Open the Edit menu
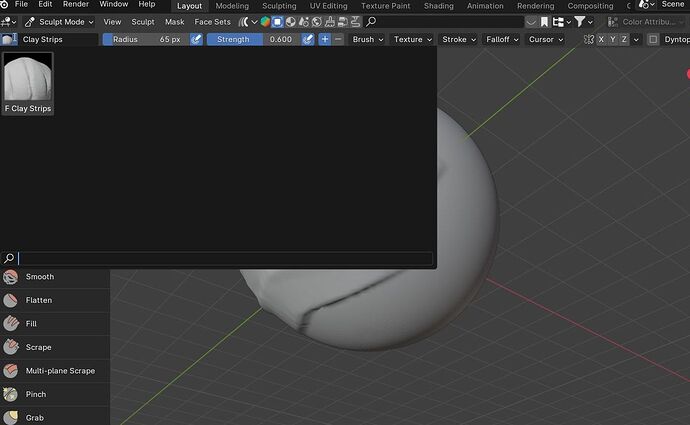The width and height of the screenshot is (690, 425). [45, 4]
